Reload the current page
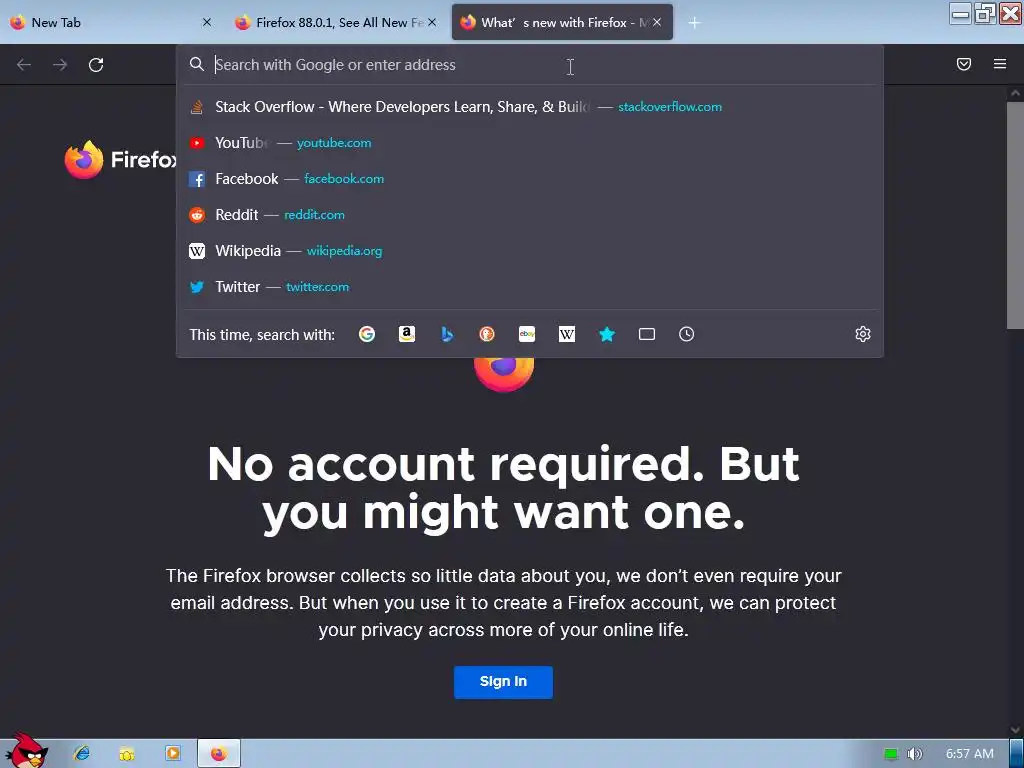 pyautogui.click(x=96, y=65)
